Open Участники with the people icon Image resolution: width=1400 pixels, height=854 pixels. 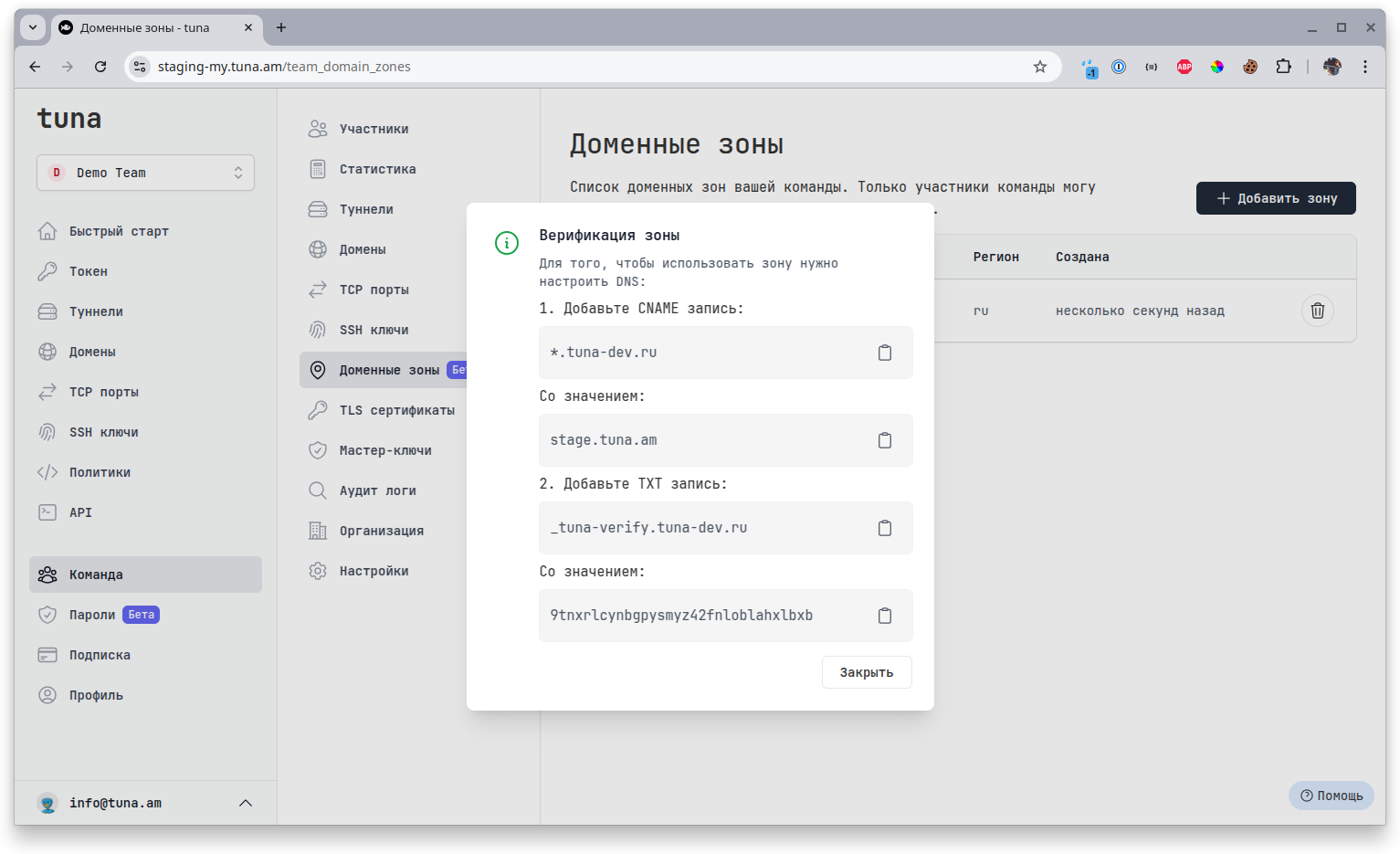coord(374,128)
